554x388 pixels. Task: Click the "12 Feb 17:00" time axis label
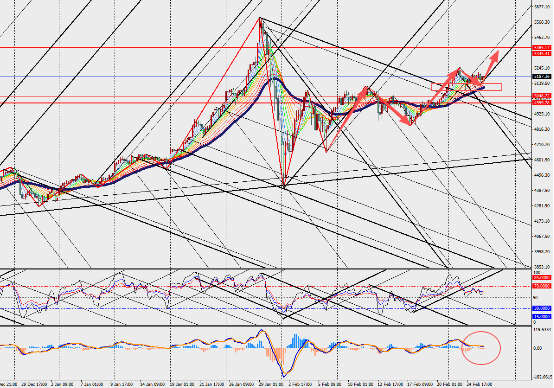390,383
